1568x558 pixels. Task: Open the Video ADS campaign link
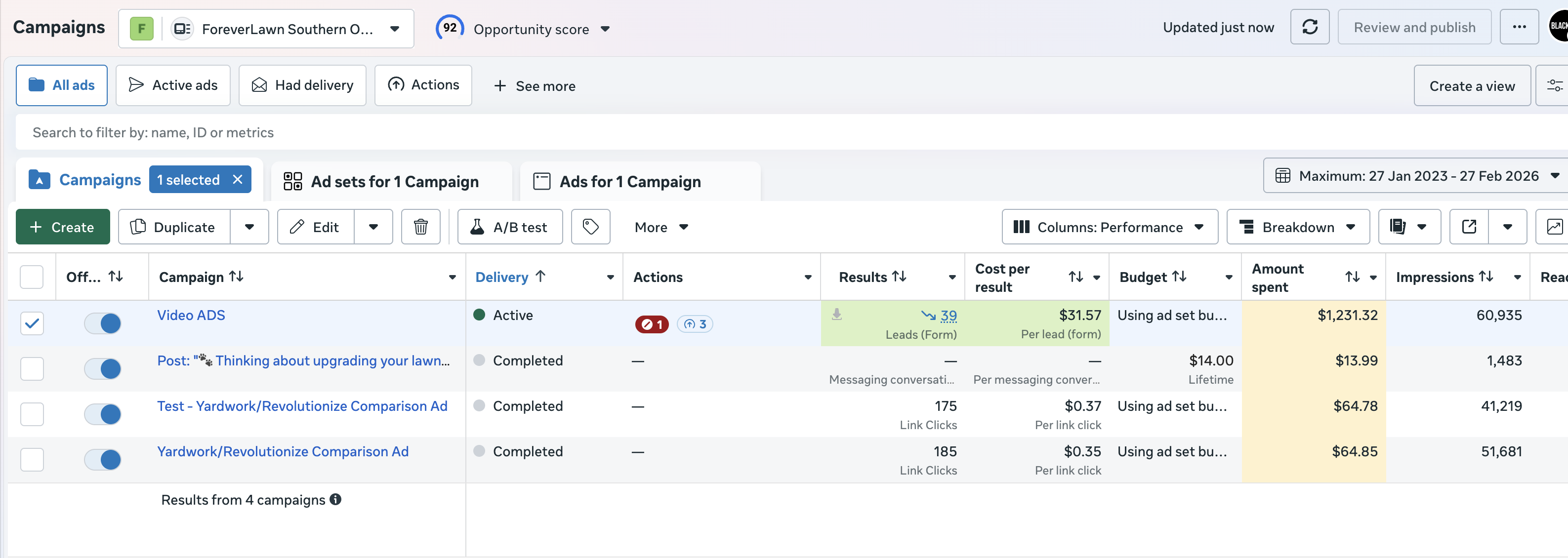click(191, 315)
